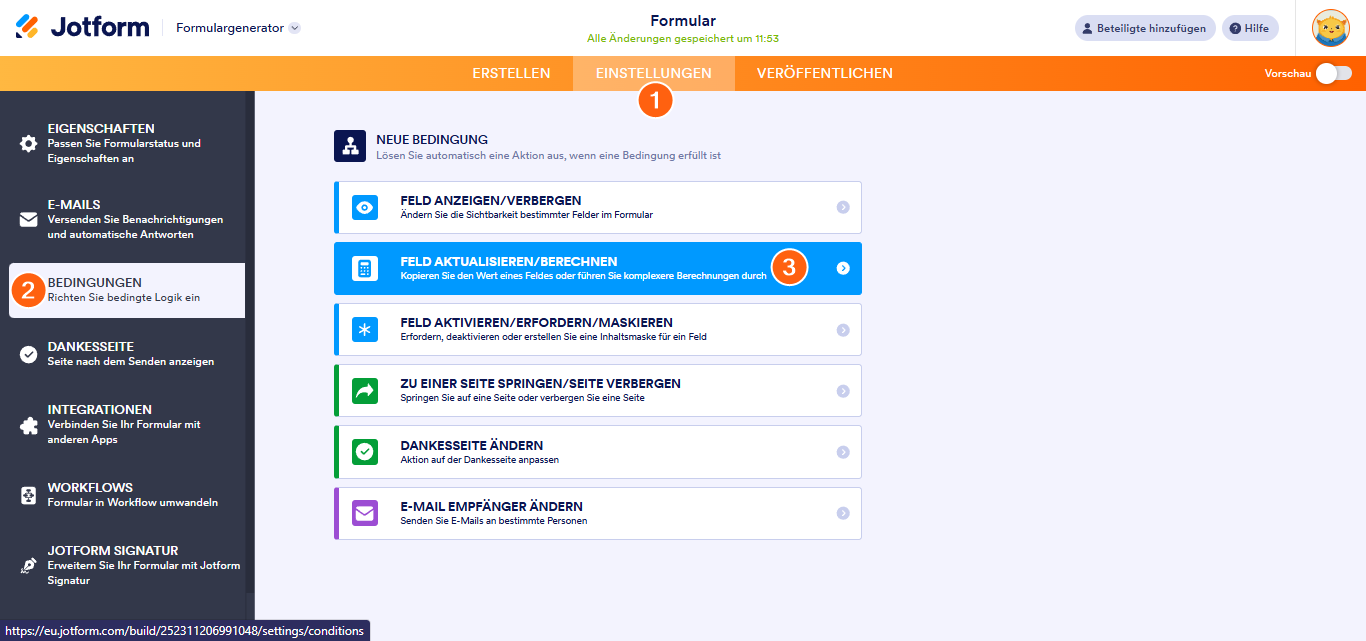Expand arrow for E-Mail Empfänger ändern
This screenshot has width=1366, height=641.
coord(843,514)
